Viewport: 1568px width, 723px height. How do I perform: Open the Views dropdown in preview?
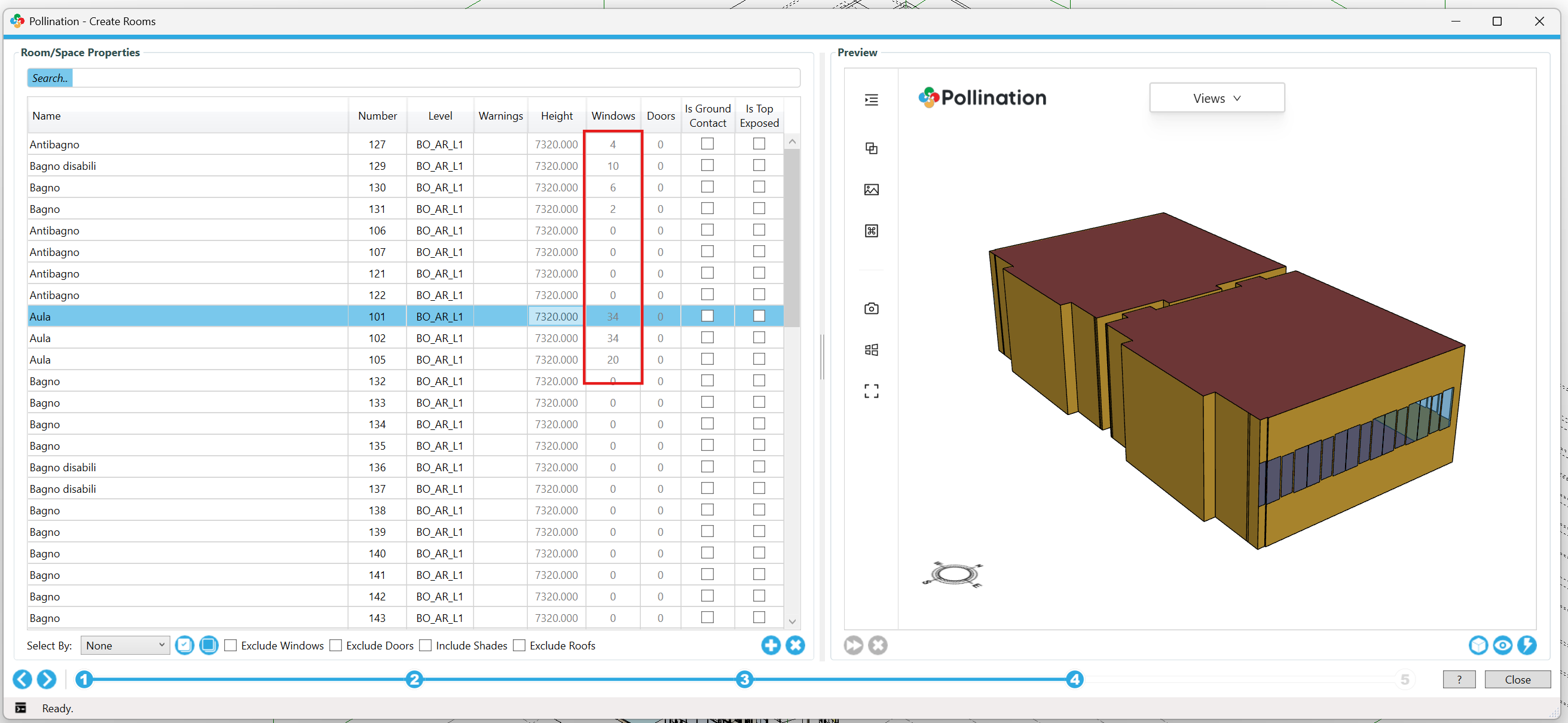click(x=1216, y=98)
